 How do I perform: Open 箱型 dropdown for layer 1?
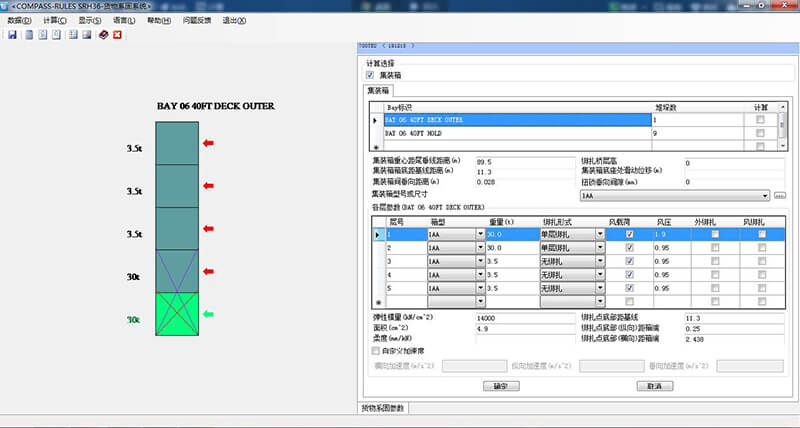pos(480,234)
